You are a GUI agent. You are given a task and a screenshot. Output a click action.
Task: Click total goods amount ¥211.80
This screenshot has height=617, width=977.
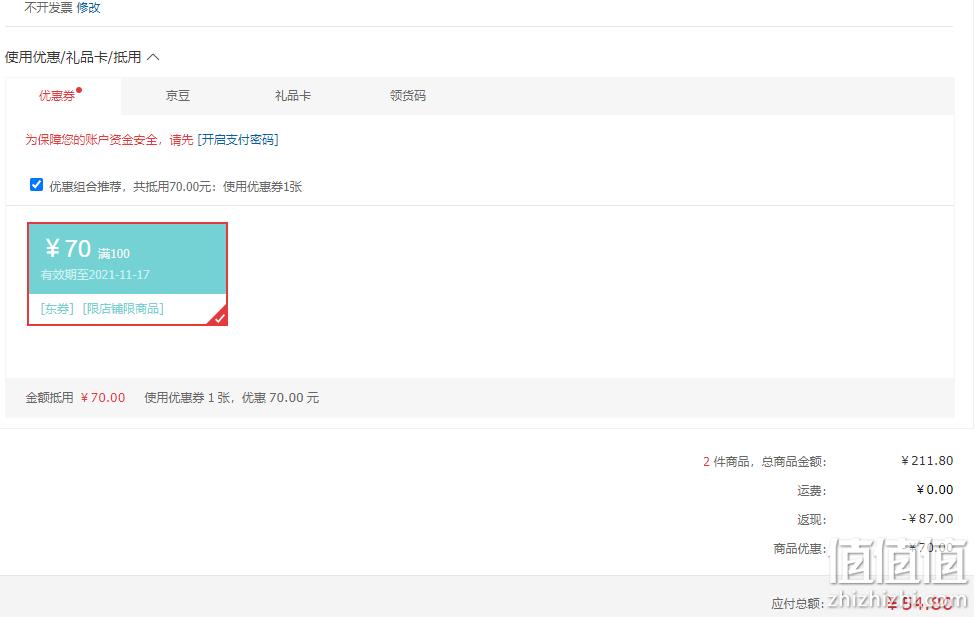(x=927, y=461)
